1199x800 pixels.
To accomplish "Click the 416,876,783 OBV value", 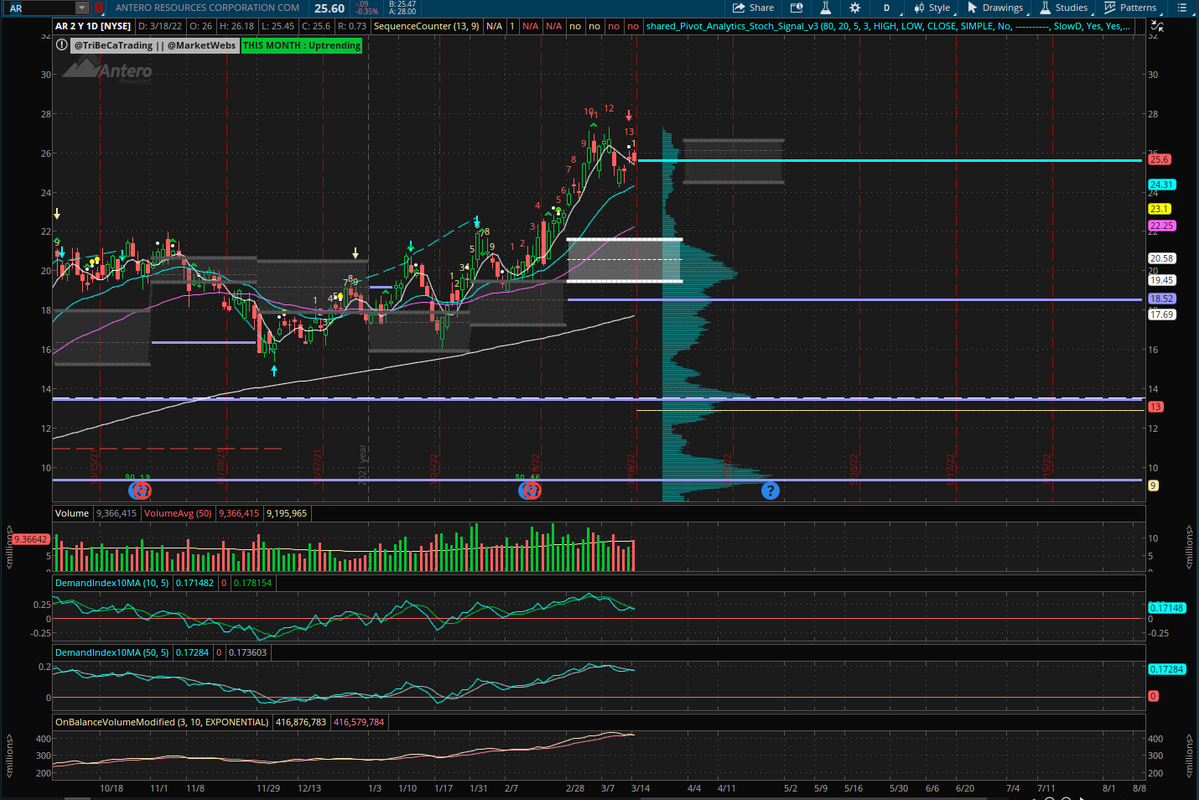I will [301, 722].
